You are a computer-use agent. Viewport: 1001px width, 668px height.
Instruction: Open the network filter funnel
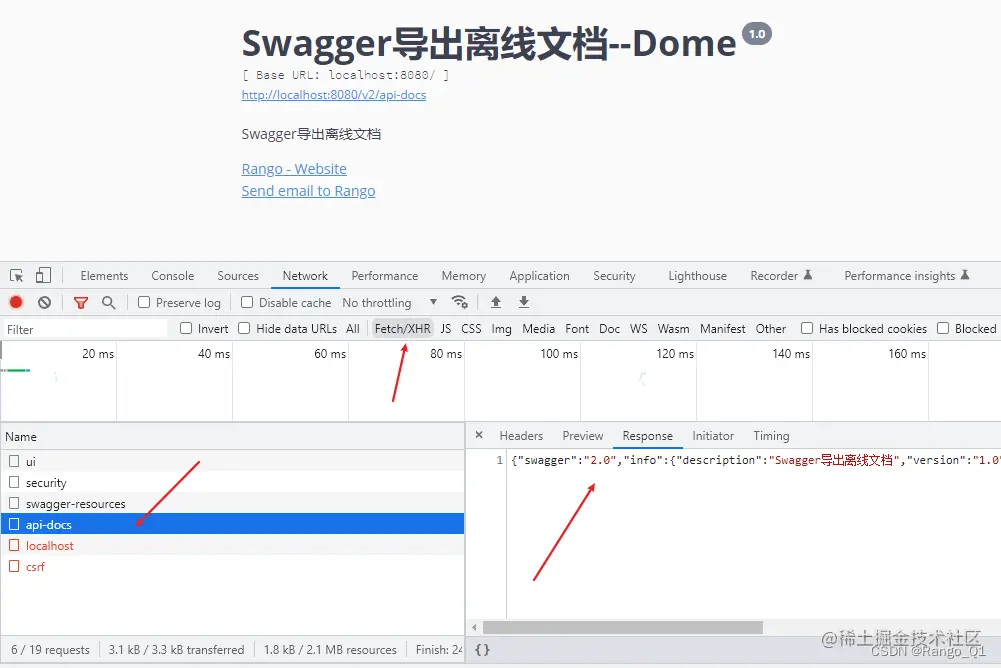81,302
